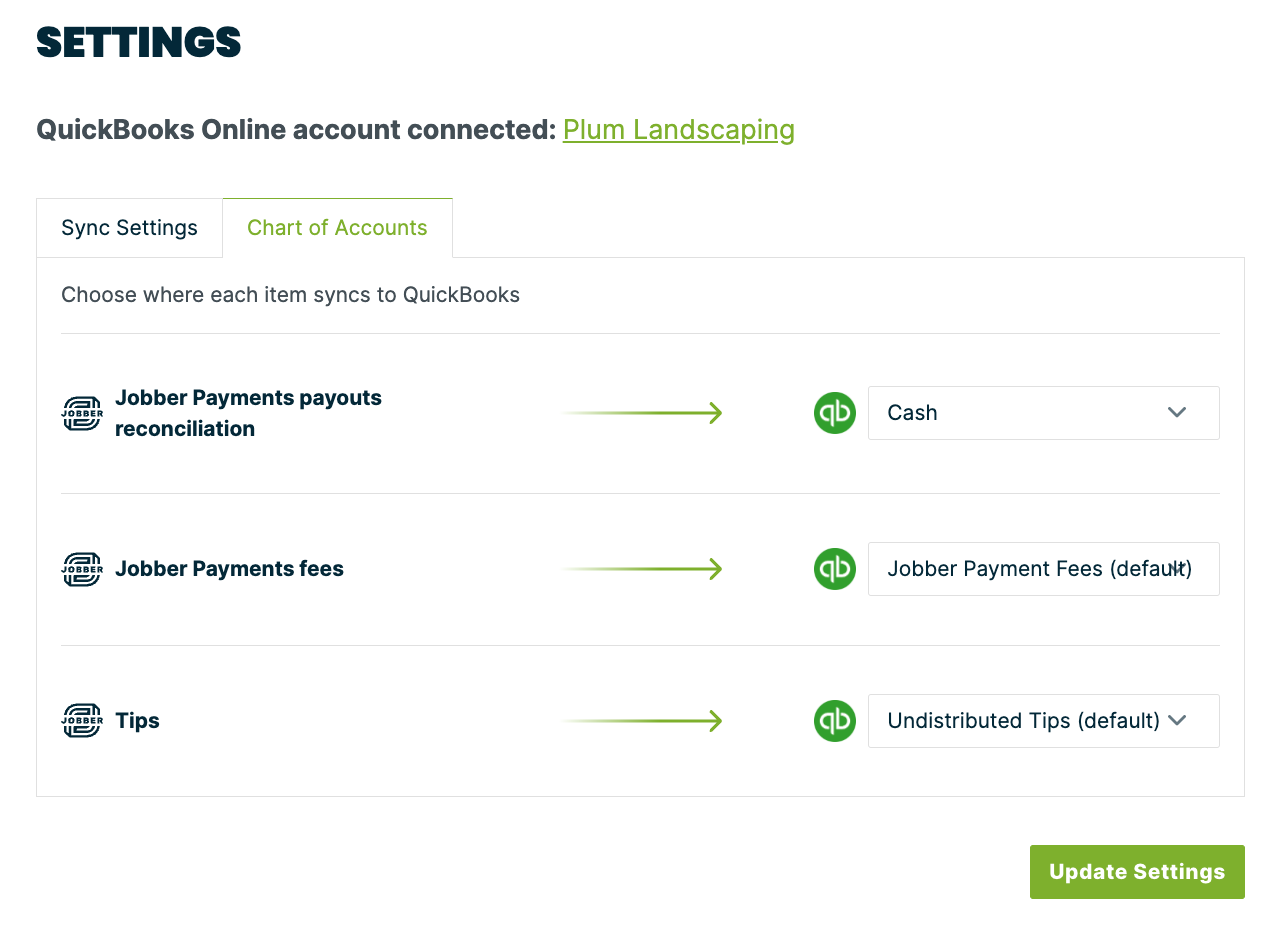Click the SETTINGS page heading
Viewport: 1285px width, 935px height.
pyautogui.click(x=139, y=42)
